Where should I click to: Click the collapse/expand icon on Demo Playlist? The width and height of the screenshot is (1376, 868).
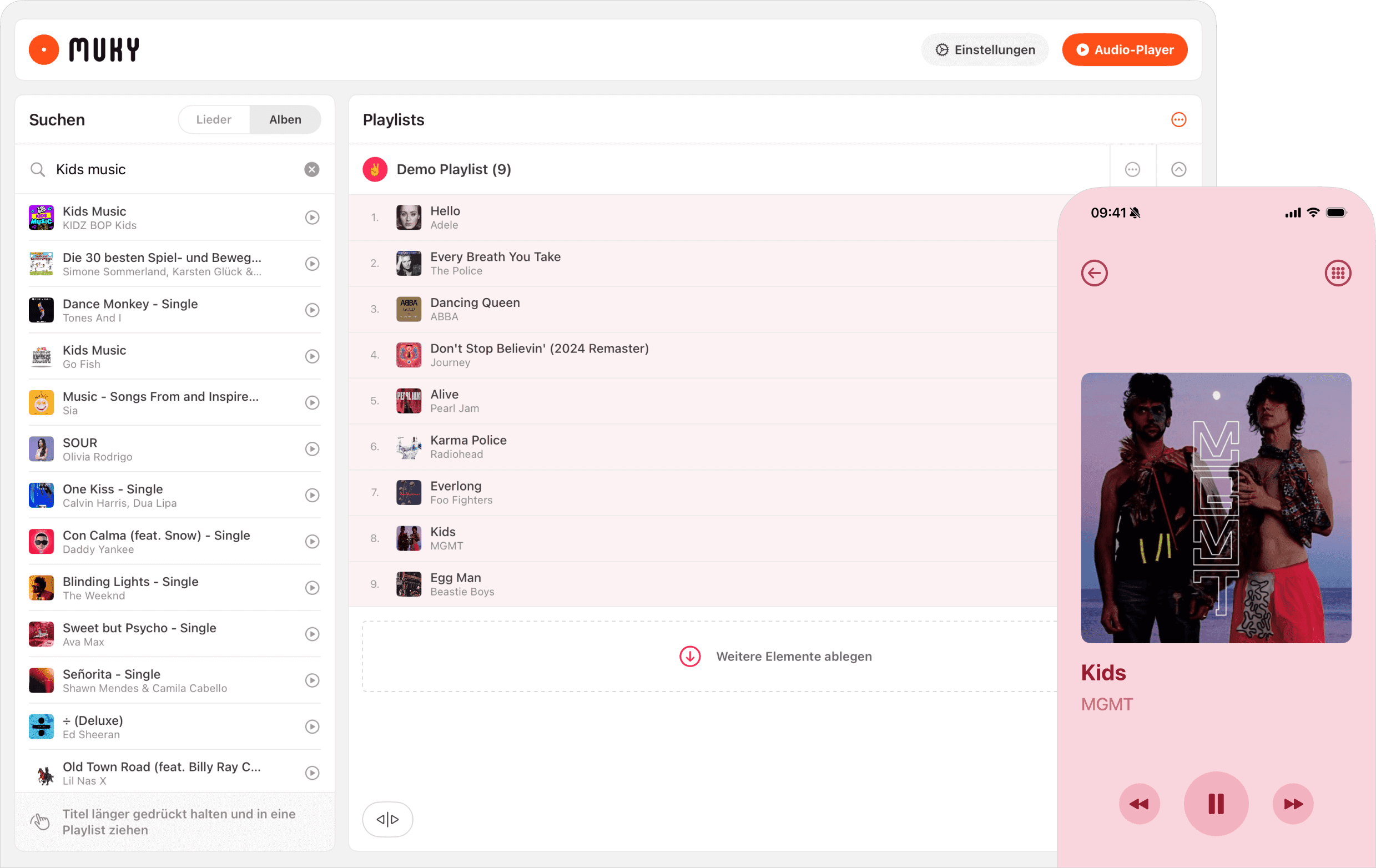click(1178, 168)
